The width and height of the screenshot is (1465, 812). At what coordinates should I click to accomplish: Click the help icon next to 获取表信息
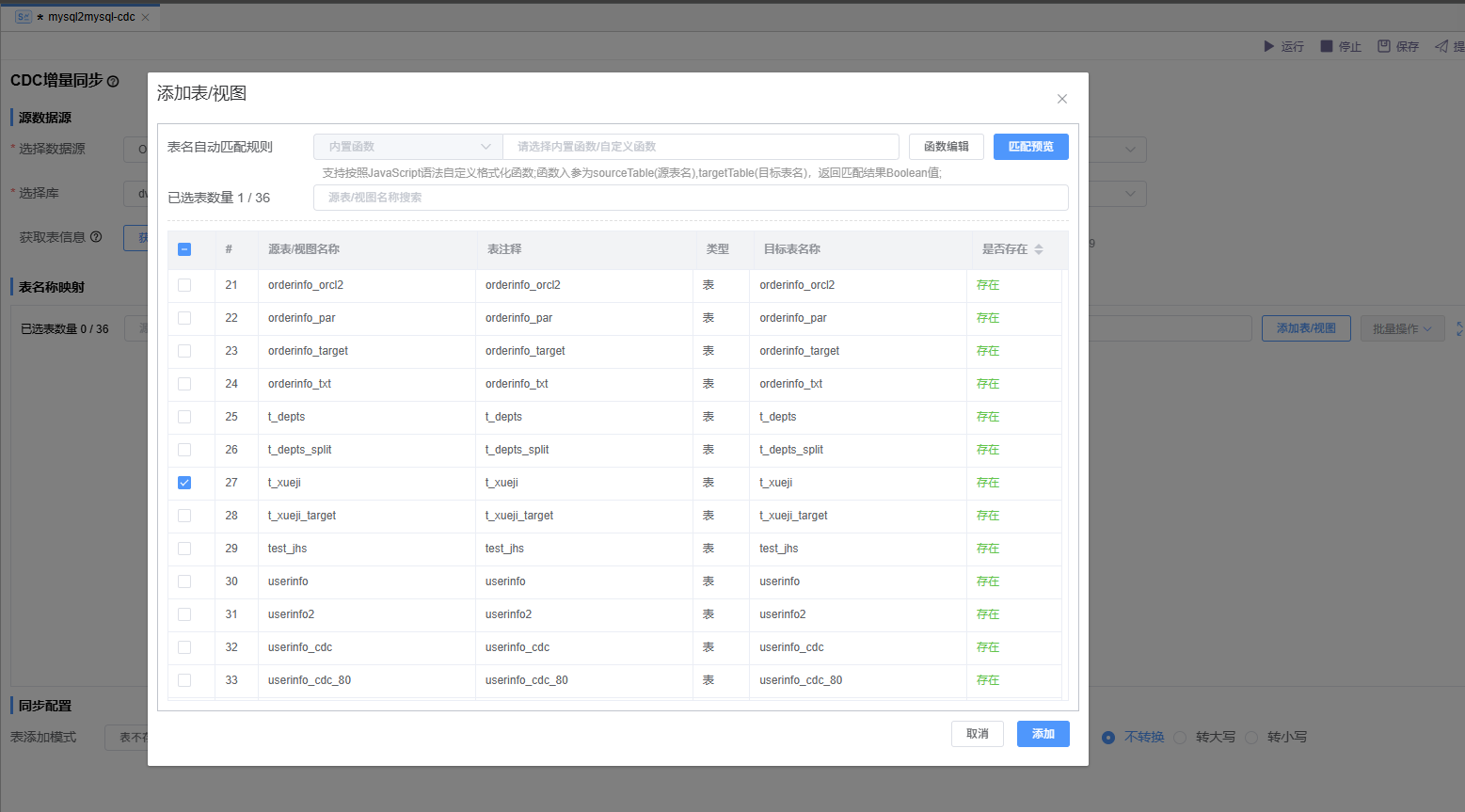coord(96,237)
